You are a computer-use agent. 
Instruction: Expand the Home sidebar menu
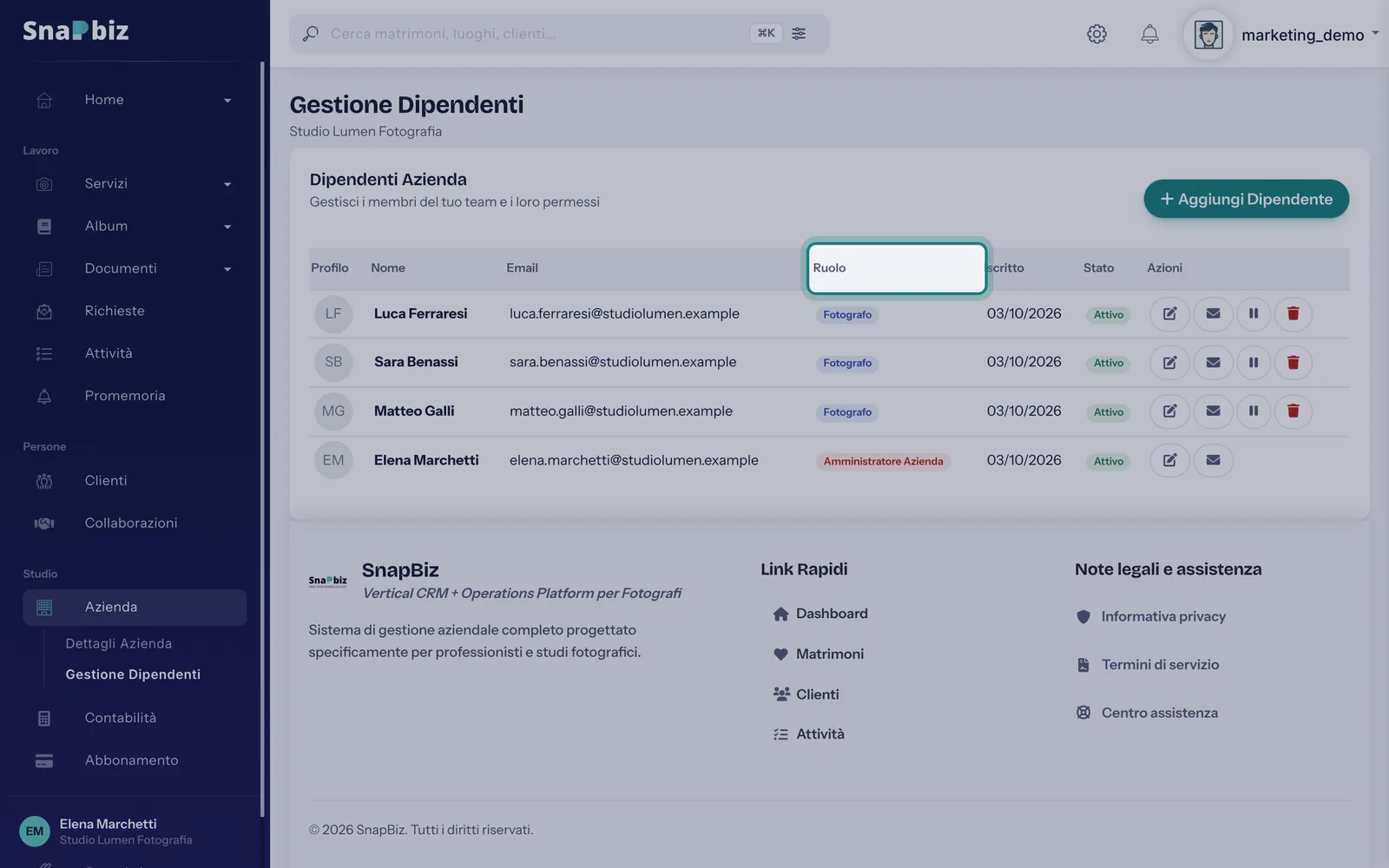click(135, 100)
